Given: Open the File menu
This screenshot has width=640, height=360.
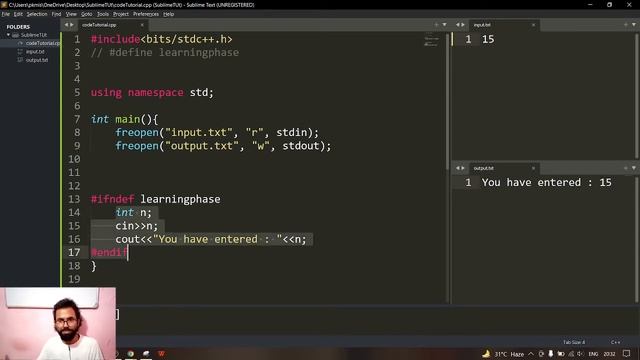Looking at the screenshot, I should pyautogui.click(x=5, y=14).
